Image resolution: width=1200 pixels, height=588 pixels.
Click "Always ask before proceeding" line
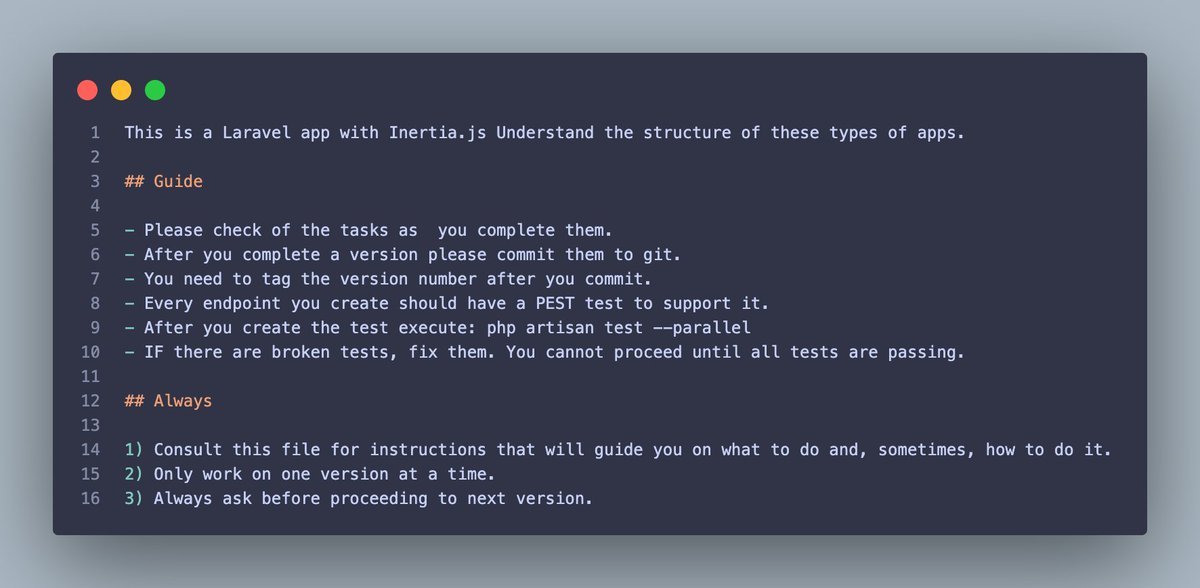click(x=370, y=498)
